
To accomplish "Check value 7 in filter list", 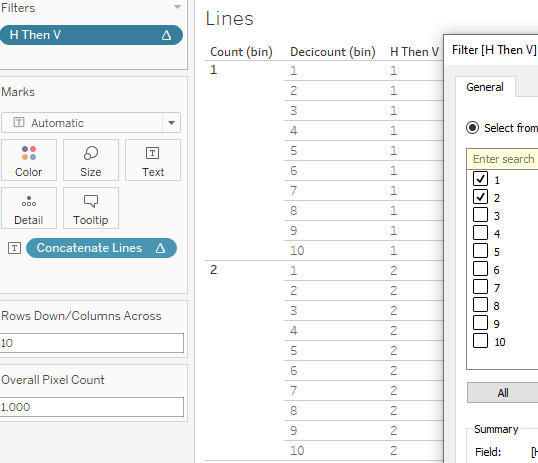I will tap(480, 287).
